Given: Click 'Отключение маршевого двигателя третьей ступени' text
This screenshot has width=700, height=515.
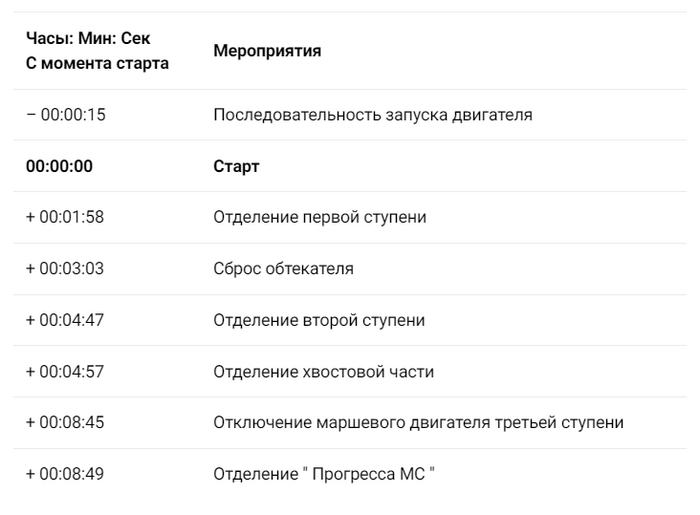Looking at the screenshot, I should 418,422.
